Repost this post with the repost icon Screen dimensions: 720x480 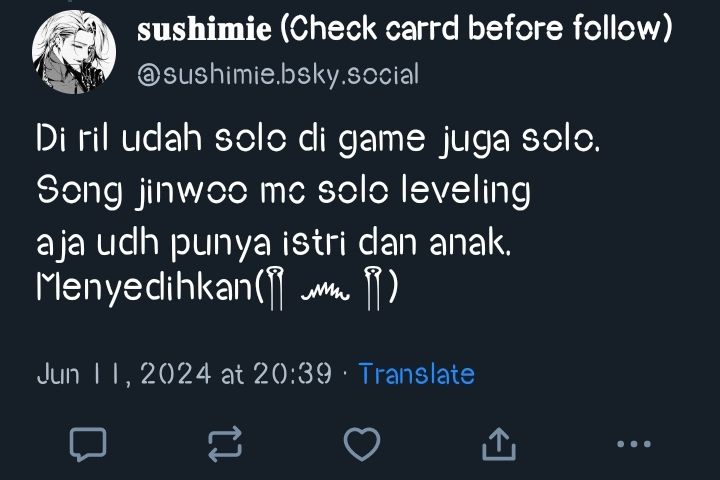click(x=225, y=444)
